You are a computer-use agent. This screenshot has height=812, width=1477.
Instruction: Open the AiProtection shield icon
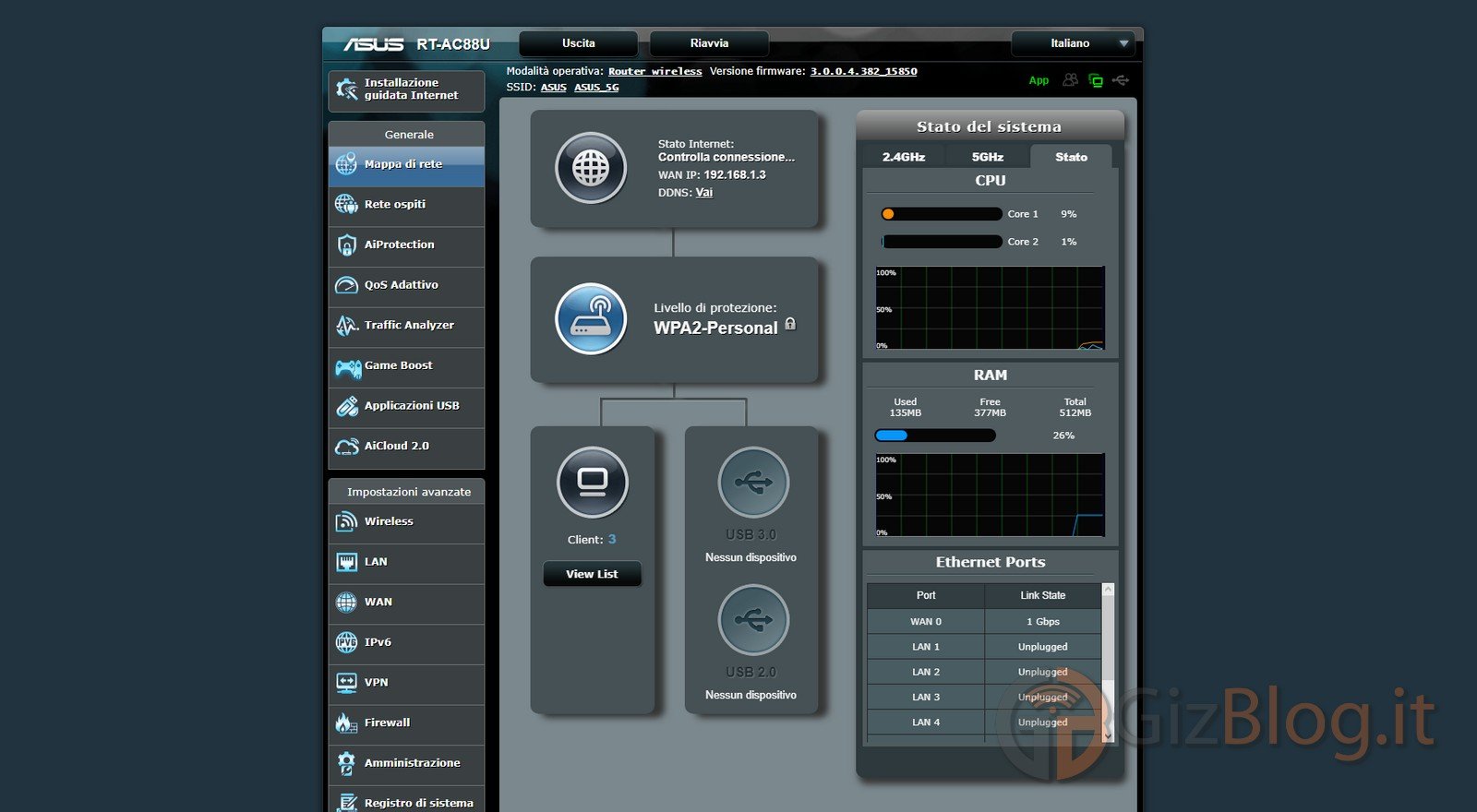[x=346, y=245]
